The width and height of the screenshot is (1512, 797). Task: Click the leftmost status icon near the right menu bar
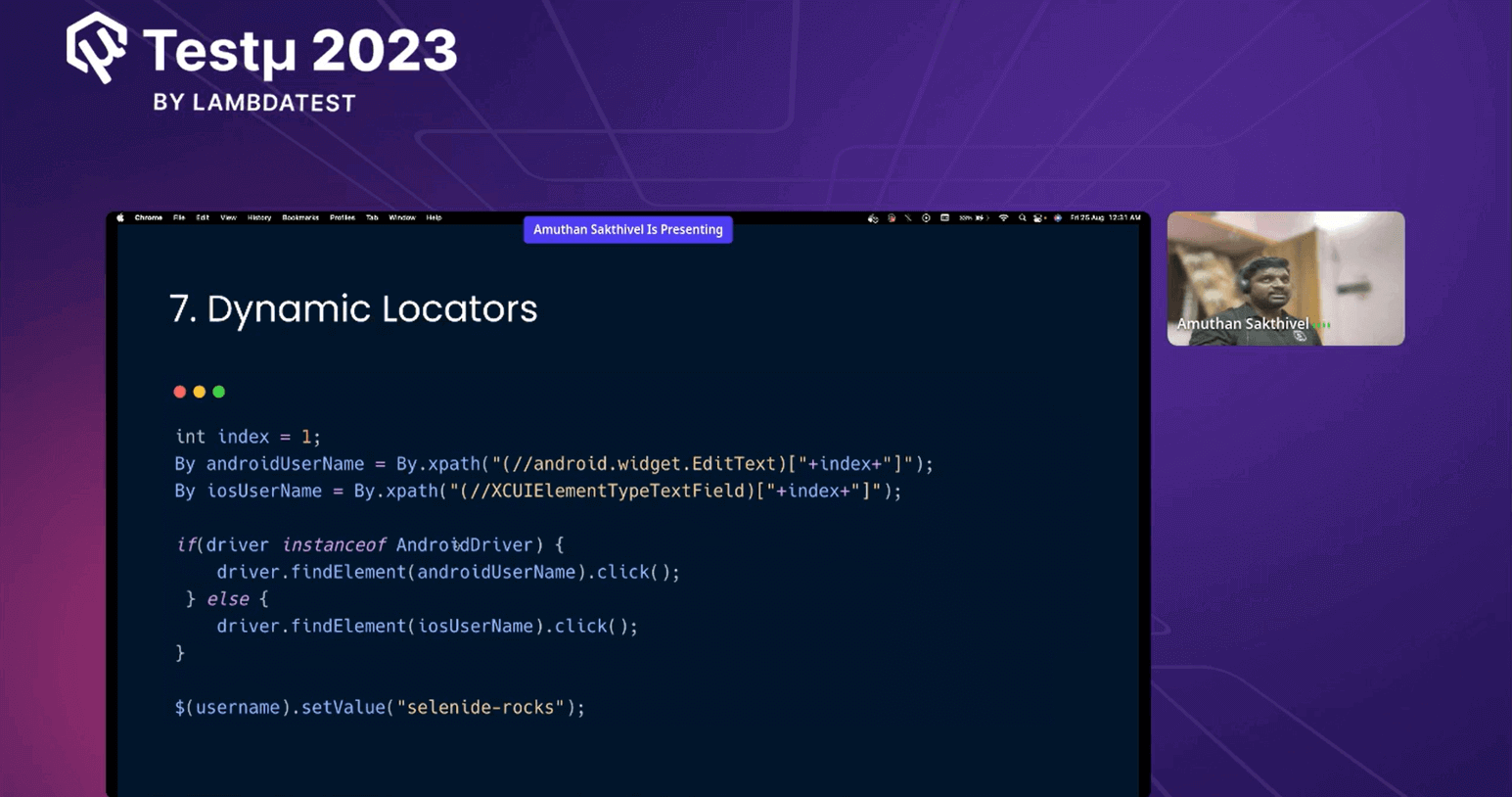(x=873, y=218)
